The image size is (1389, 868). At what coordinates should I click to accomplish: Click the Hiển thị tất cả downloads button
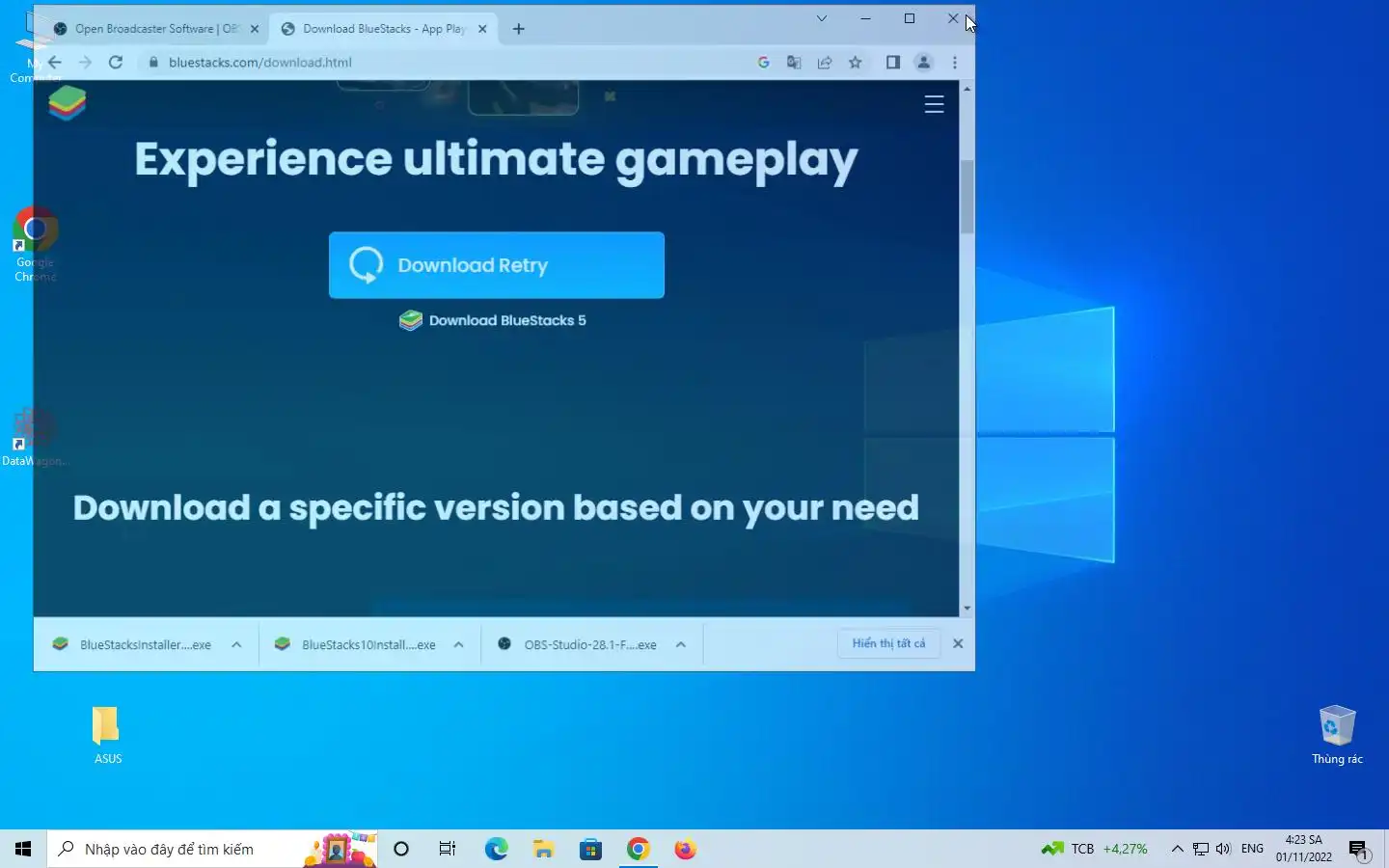click(x=888, y=643)
